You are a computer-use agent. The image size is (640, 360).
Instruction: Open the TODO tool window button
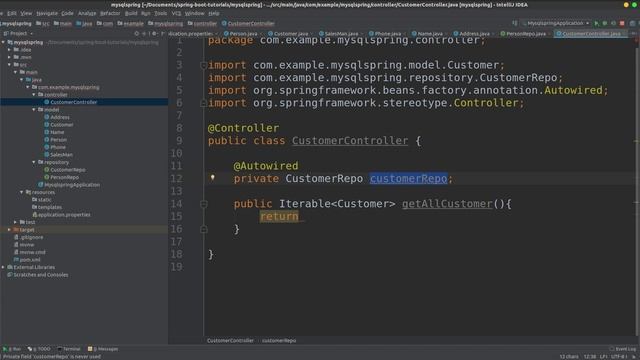point(39,349)
